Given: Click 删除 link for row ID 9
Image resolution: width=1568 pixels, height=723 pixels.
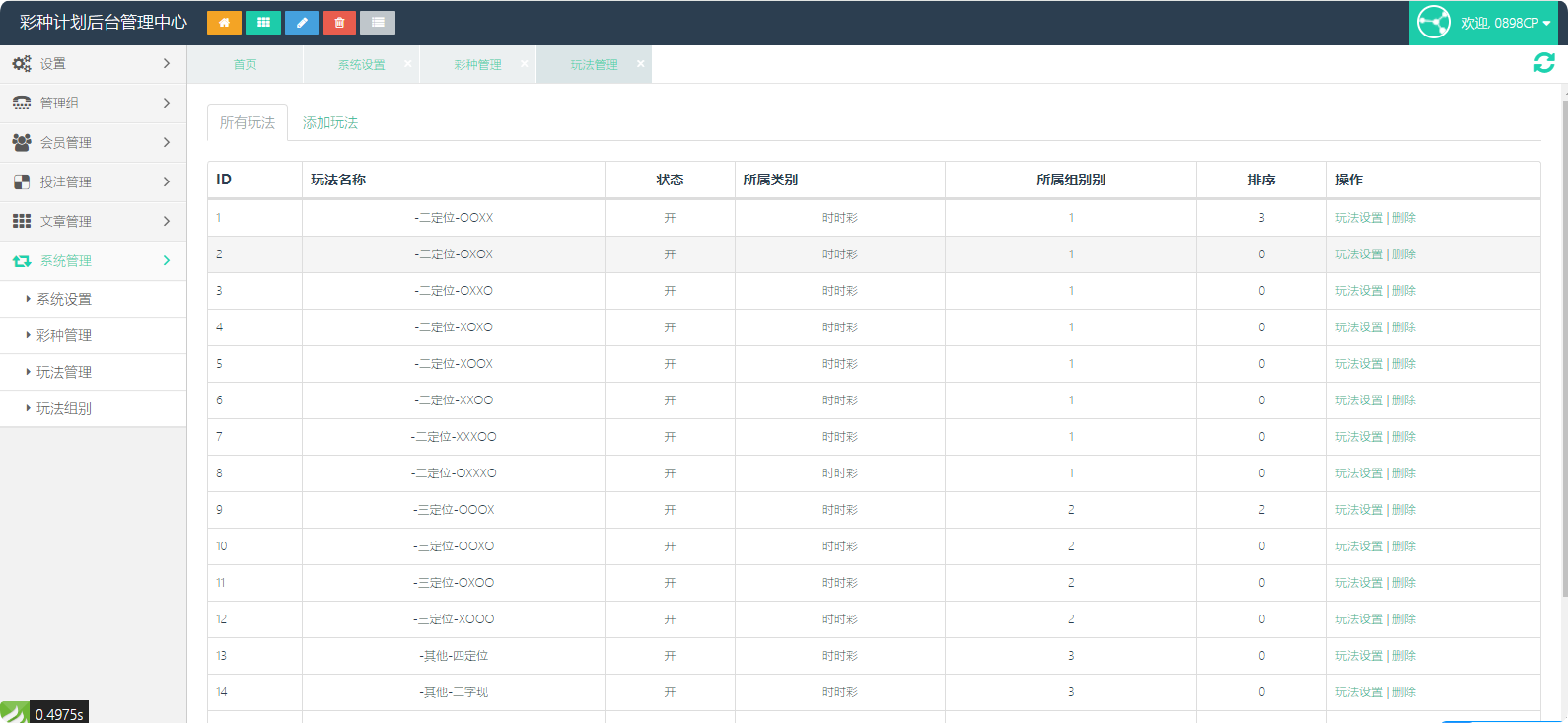Looking at the screenshot, I should pos(1404,510).
